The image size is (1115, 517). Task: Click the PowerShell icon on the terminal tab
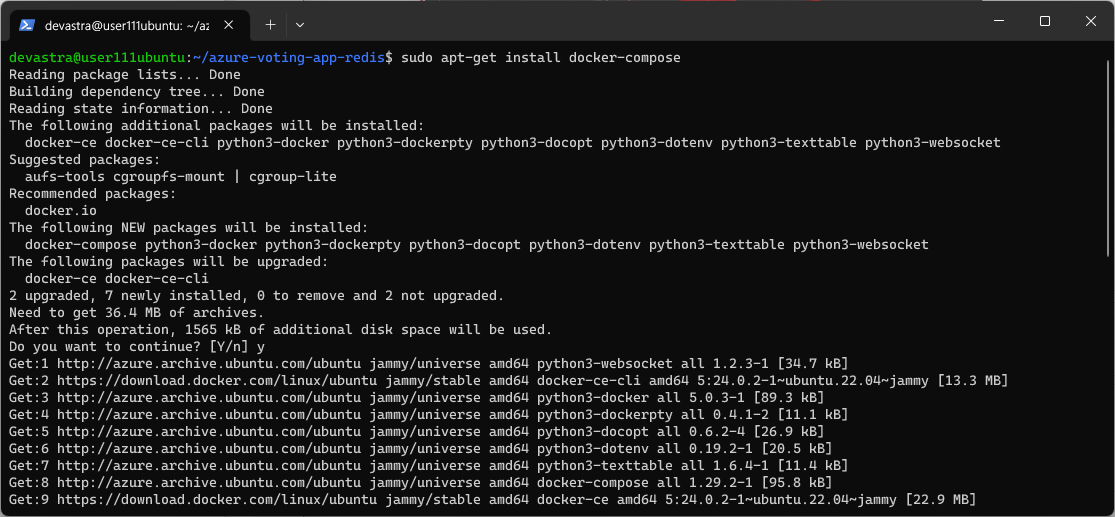point(27,25)
